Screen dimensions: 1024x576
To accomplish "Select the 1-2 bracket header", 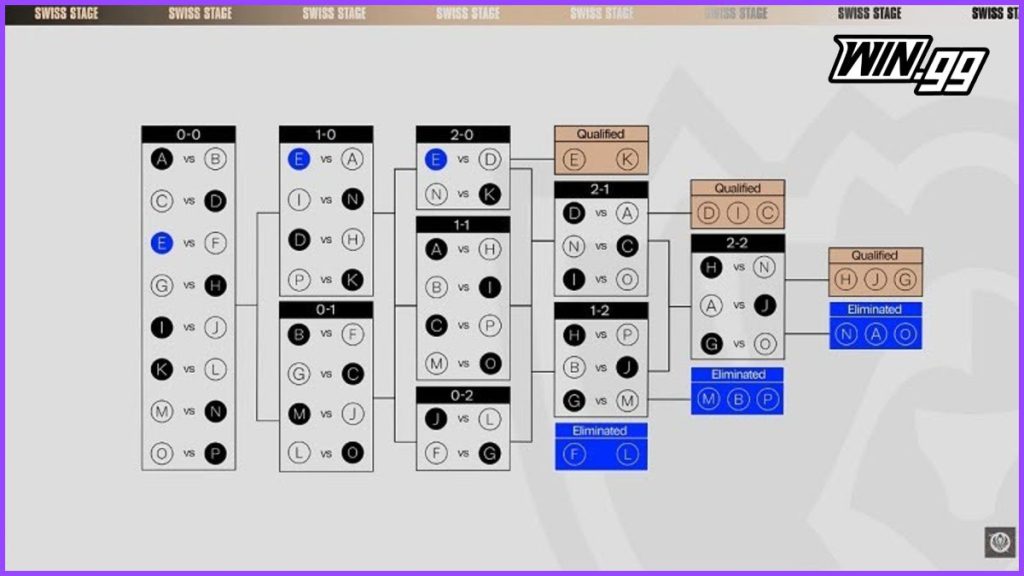I will [x=601, y=310].
